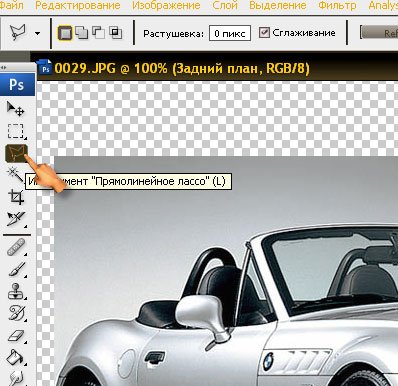Viewport: 398px width, 386px height.
Task: Click the Ps logo in toolbox
Action: click(x=17, y=85)
